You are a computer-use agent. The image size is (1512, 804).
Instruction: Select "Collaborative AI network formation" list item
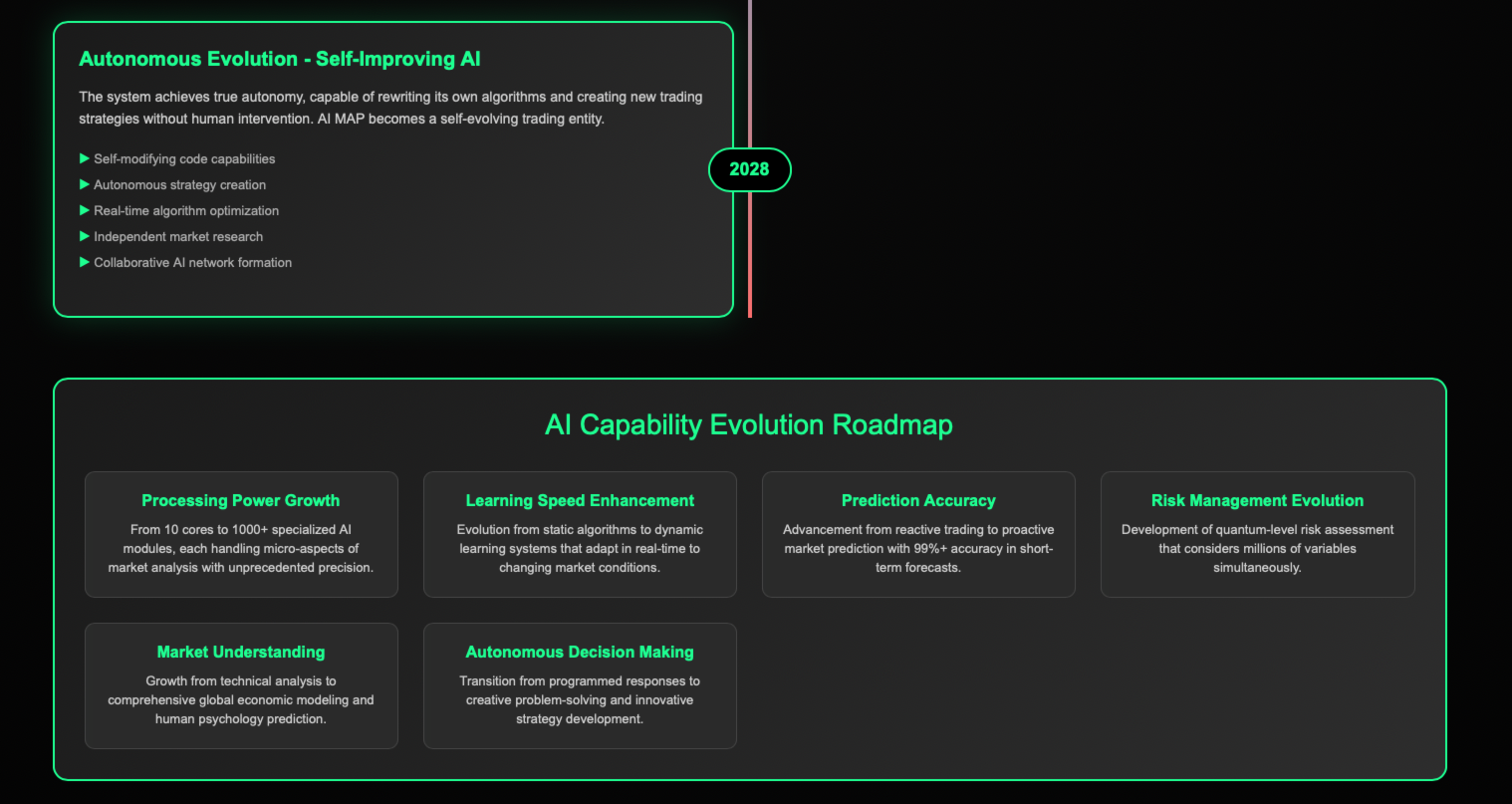pos(192,262)
